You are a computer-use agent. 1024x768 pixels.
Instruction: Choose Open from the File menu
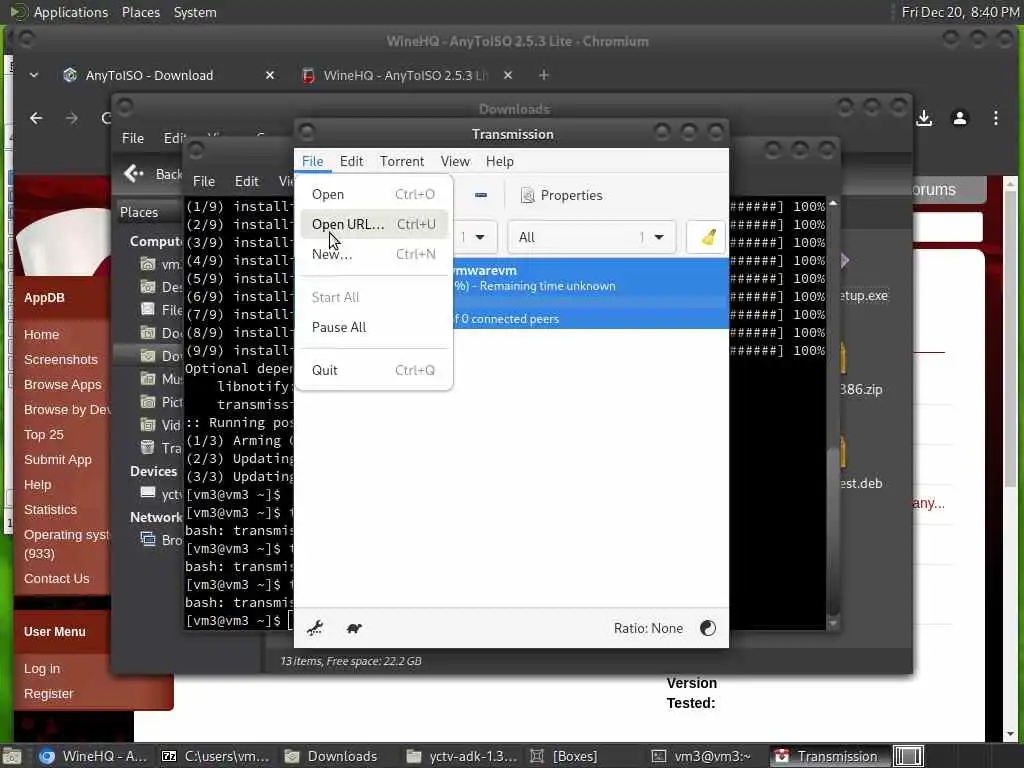tap(374, 194)
